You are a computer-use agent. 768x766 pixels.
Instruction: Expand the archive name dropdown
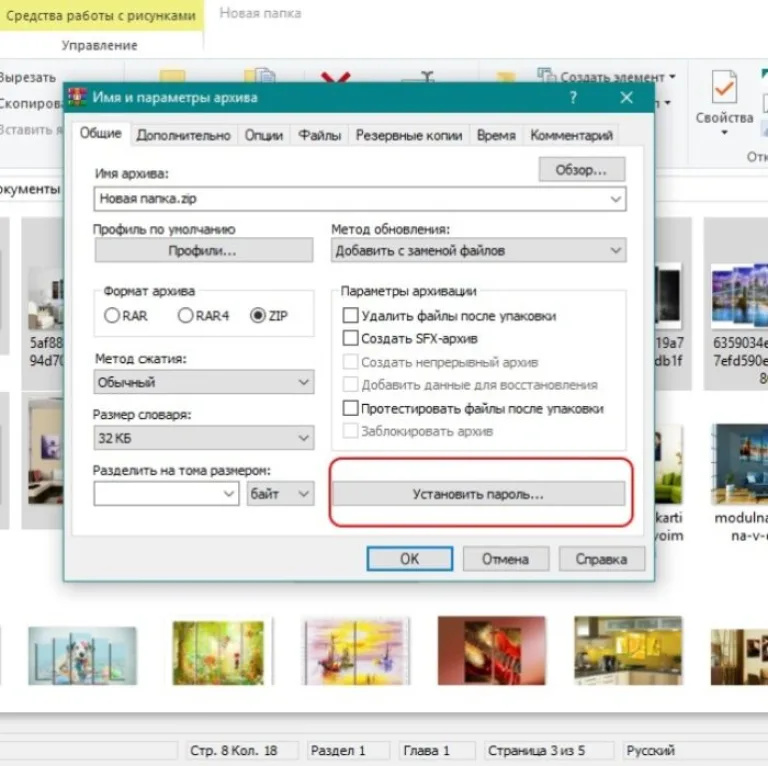click(x=615, y=199)
